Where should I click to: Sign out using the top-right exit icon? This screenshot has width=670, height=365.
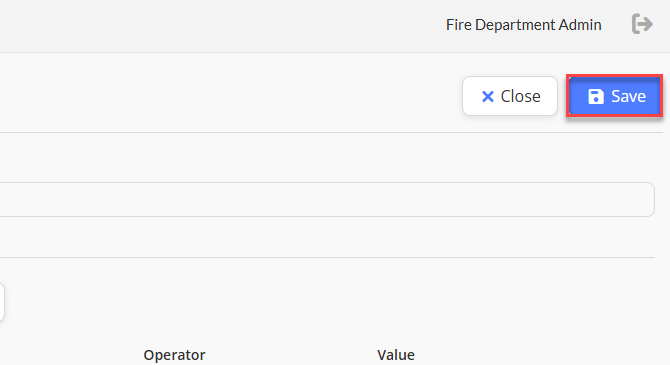642,24
